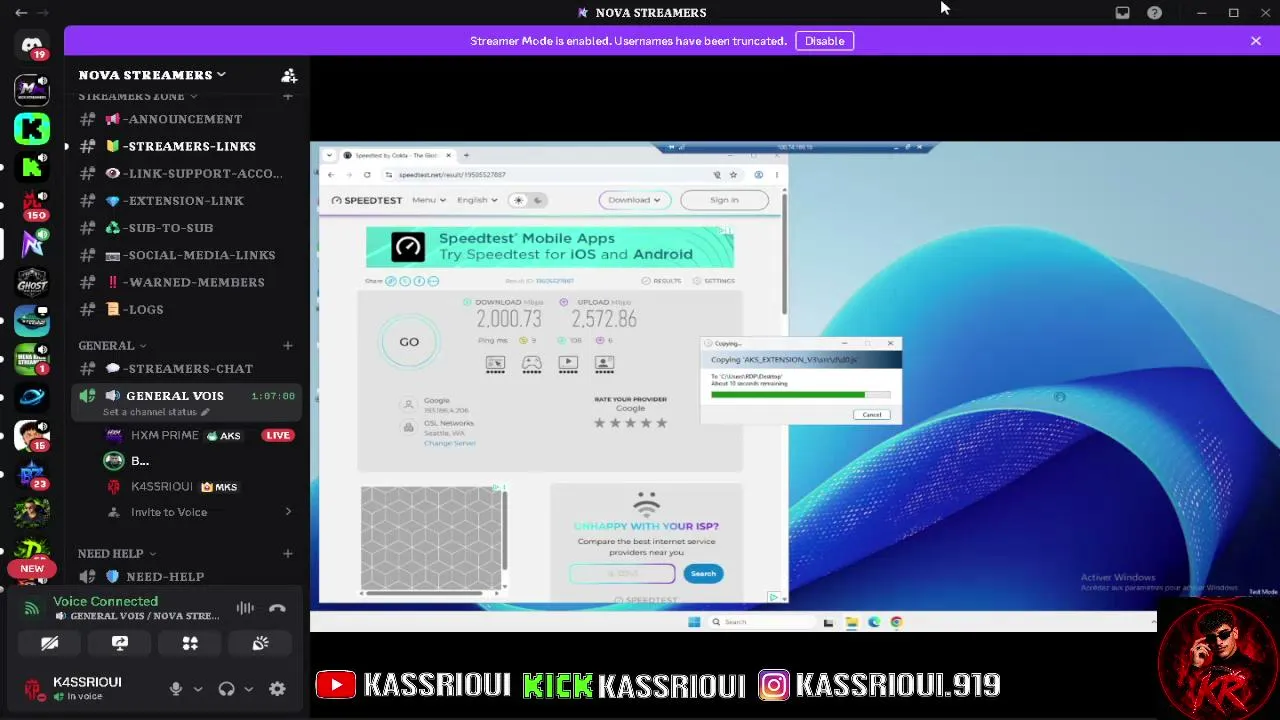The width and height of the screenshot is (1280, 720).
Task: Open the server icon with 23 badge
Action: tap(32, 474)
